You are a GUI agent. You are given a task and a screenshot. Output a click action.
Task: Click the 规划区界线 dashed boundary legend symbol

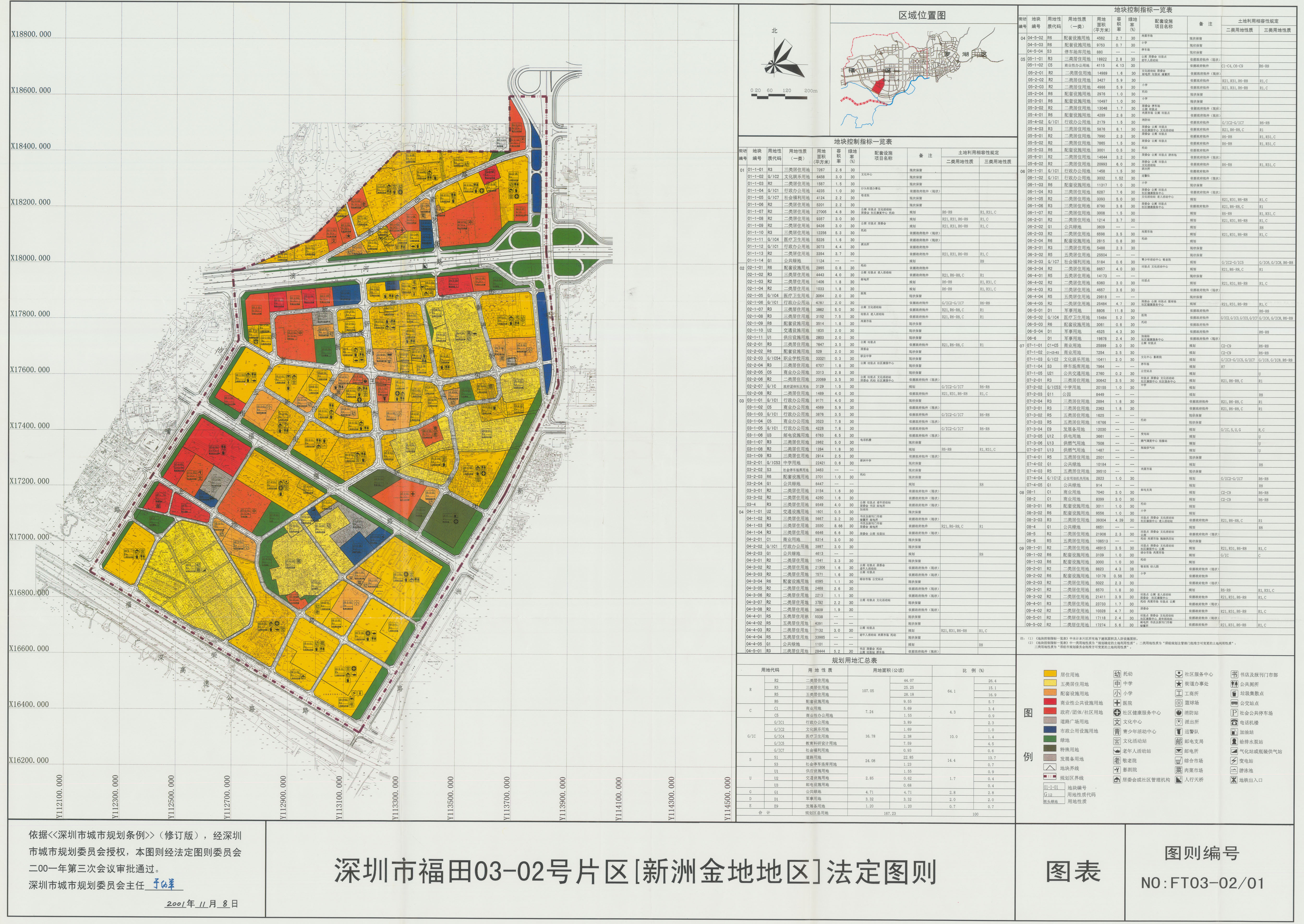pyautogui.click(x=1050, y=776)
